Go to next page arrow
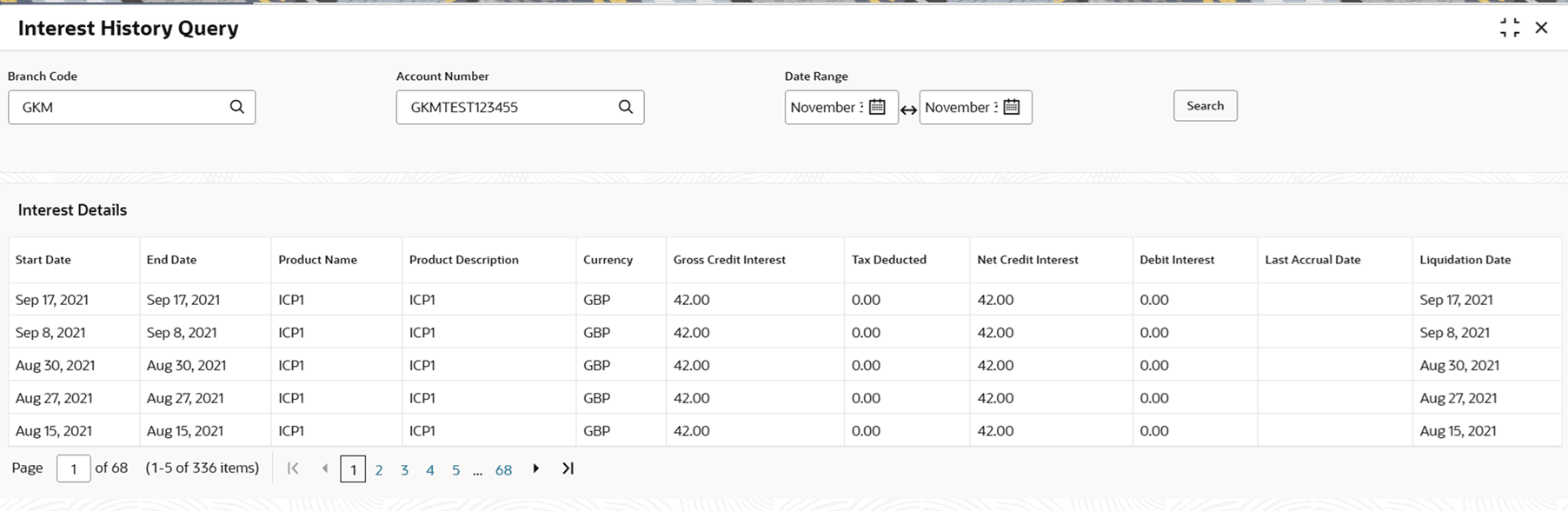This screenshot has height=511, width=1568. [x=535, y=468]
